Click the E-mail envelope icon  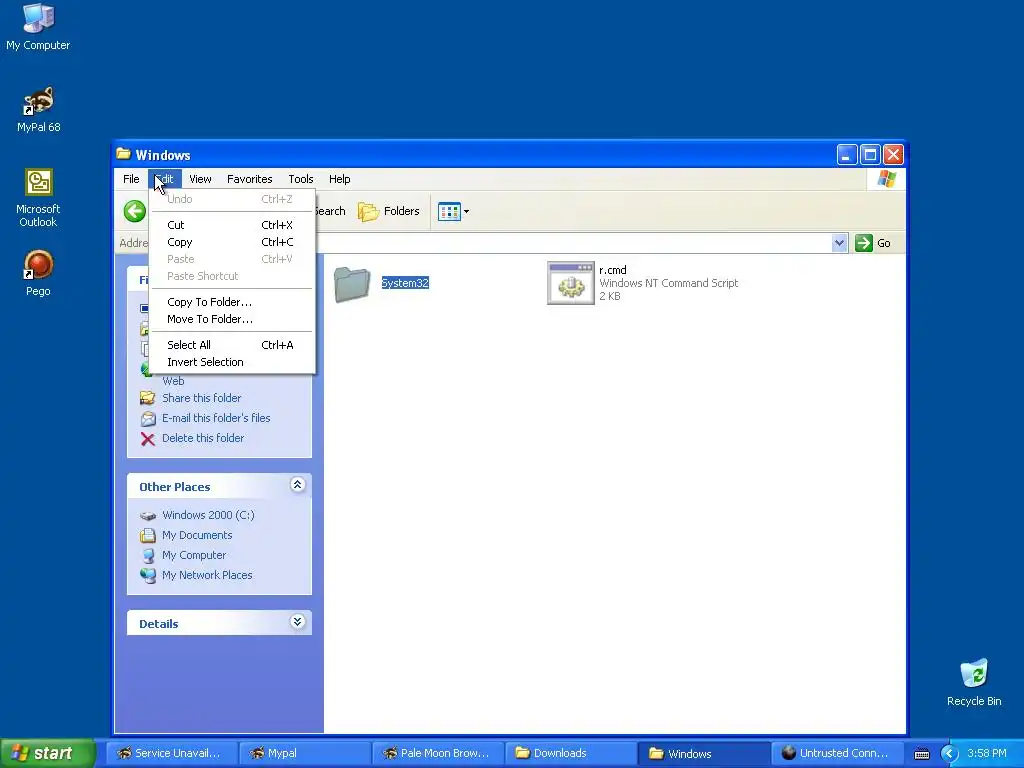click(148, 419)
